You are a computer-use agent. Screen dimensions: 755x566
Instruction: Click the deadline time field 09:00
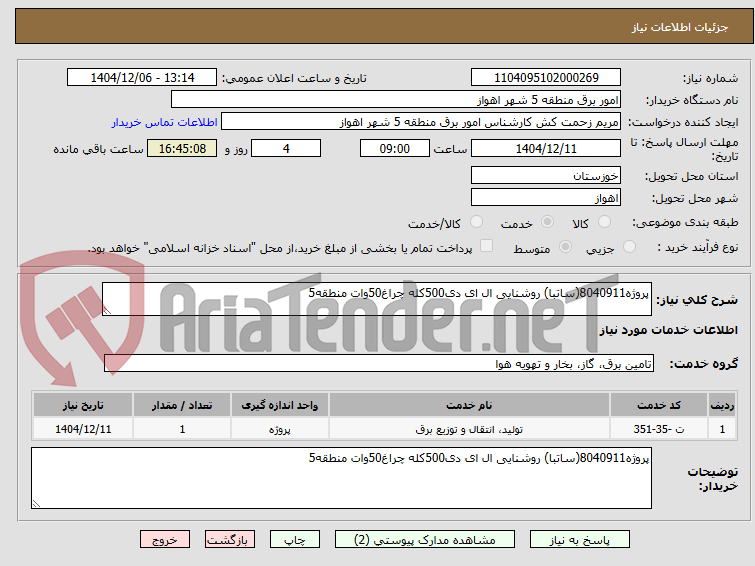pos(395,148)
